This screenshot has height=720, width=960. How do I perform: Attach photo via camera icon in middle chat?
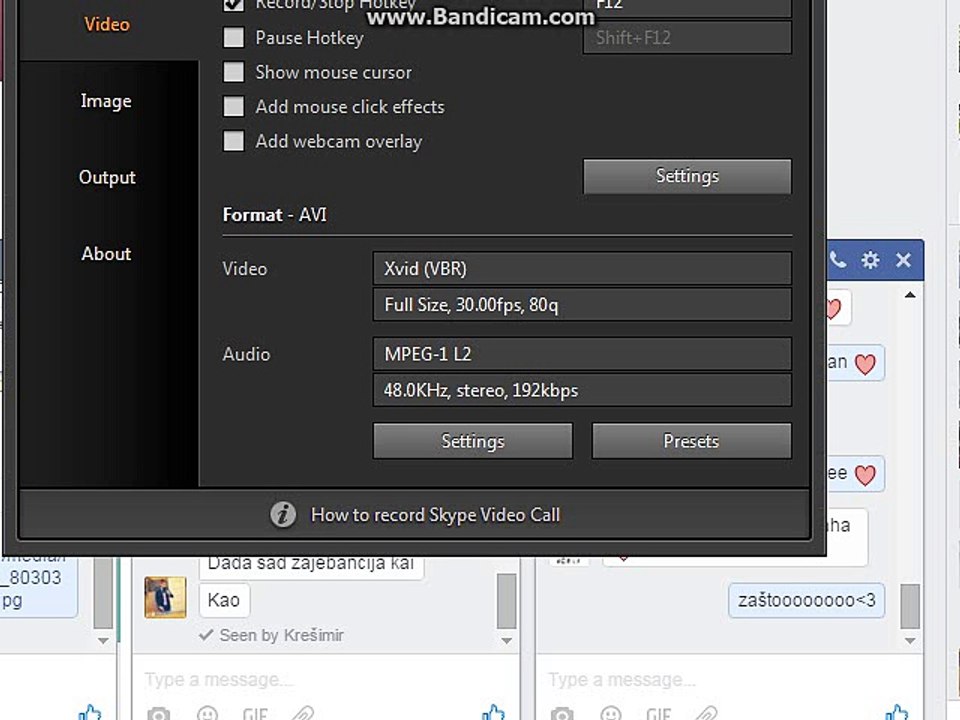pos(159,714)
